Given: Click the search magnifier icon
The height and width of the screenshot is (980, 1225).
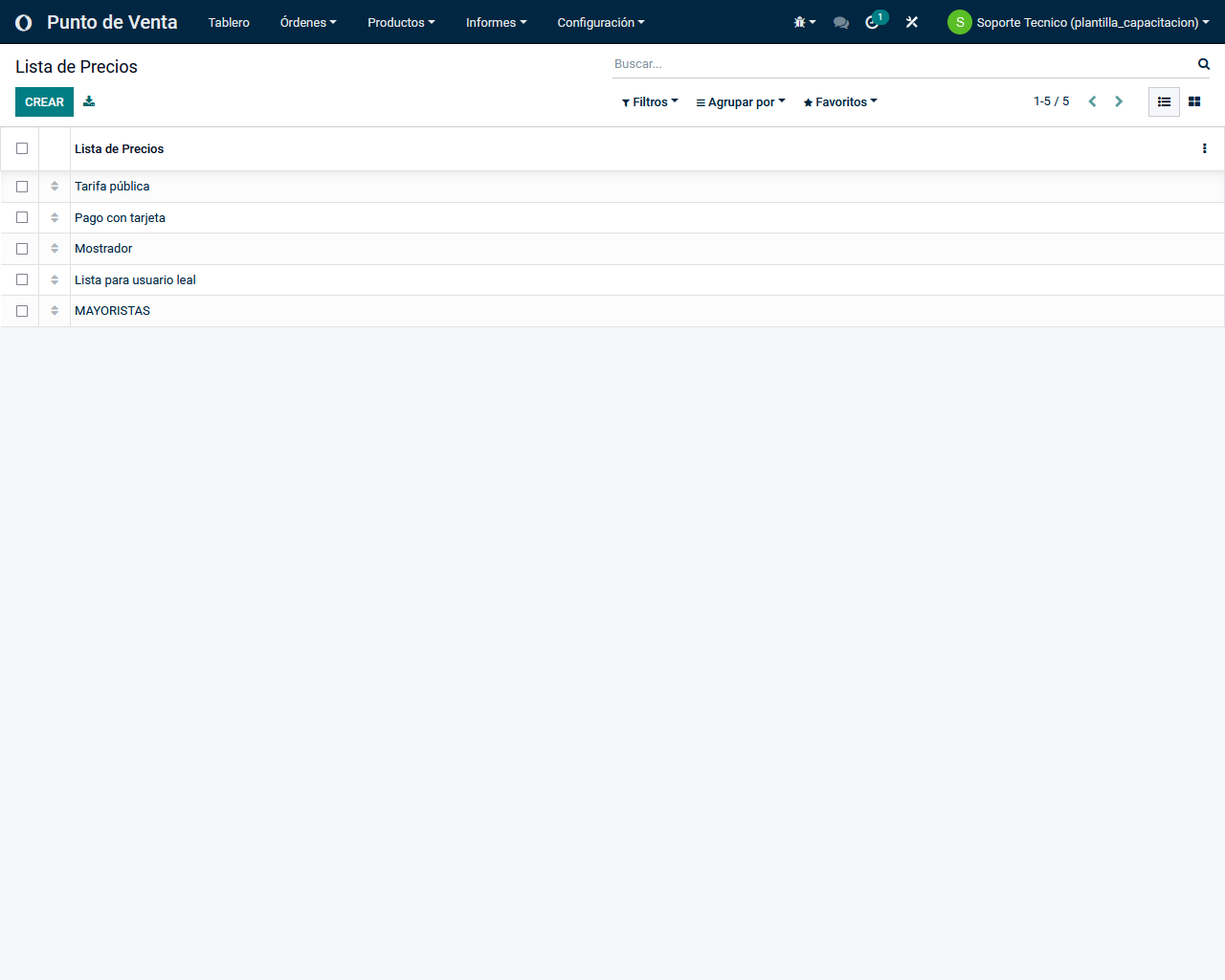Looking at the screenshot, I should point(1203,64).
